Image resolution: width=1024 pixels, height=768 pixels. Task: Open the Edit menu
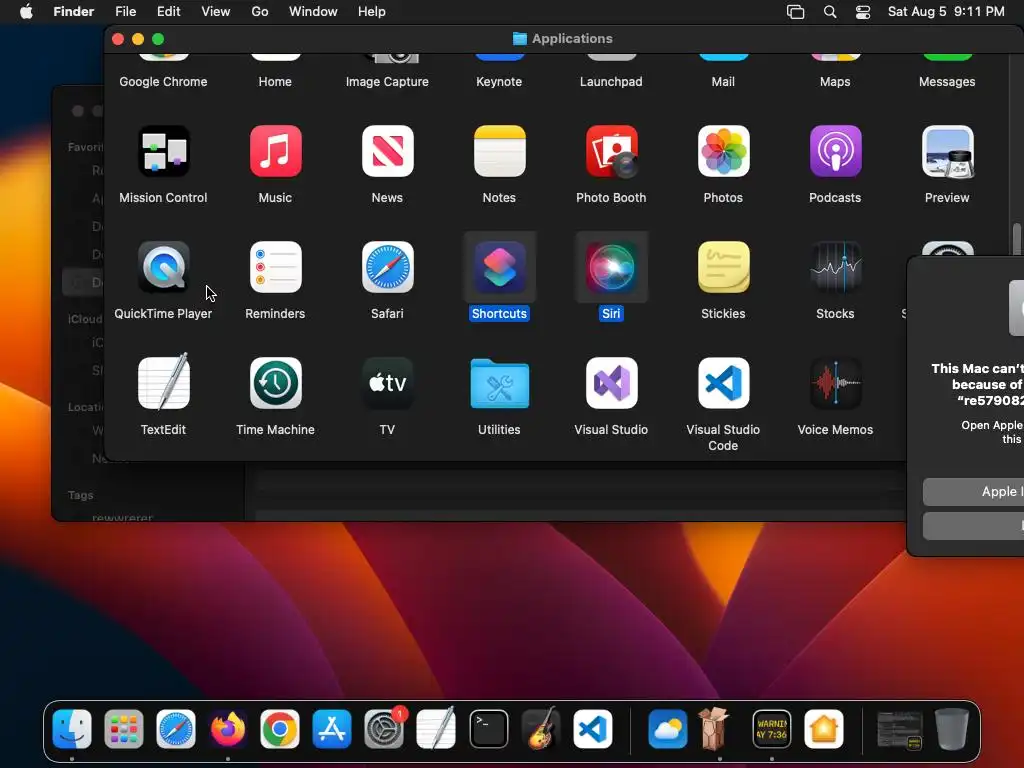point(168,12)
